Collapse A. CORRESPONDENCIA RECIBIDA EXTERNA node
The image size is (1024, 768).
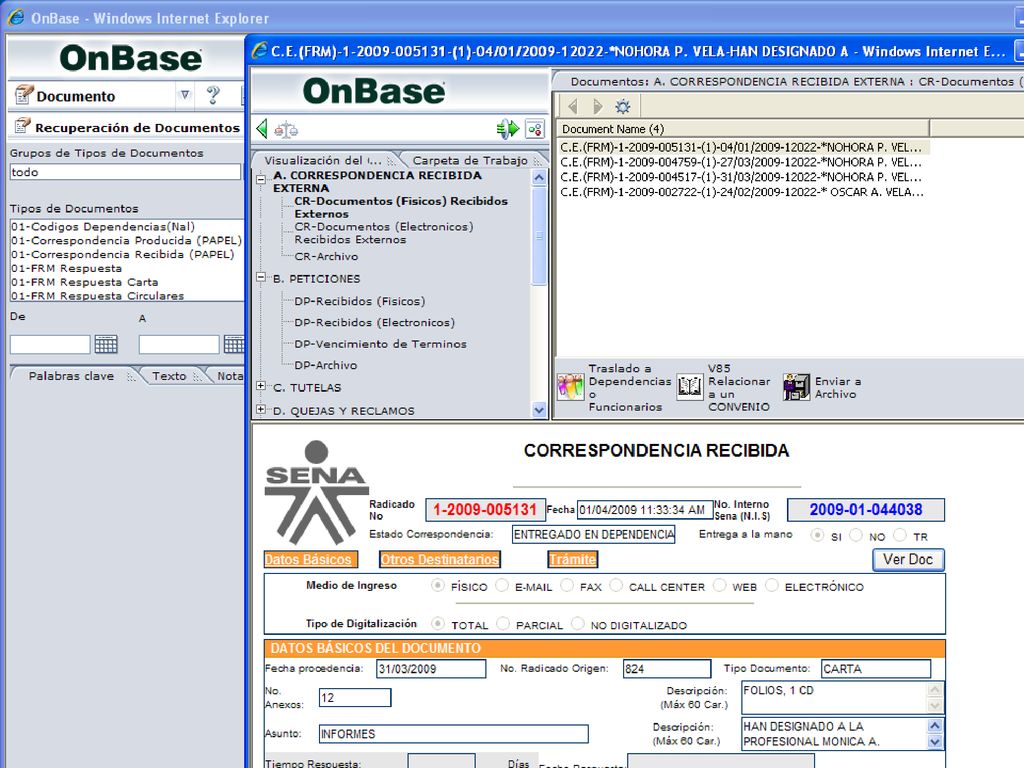[x=261, y=178]
